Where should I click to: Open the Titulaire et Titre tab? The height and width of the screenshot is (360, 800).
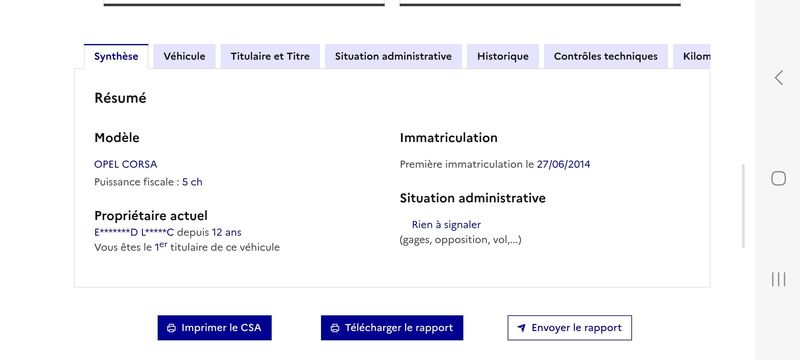[270, 56]
